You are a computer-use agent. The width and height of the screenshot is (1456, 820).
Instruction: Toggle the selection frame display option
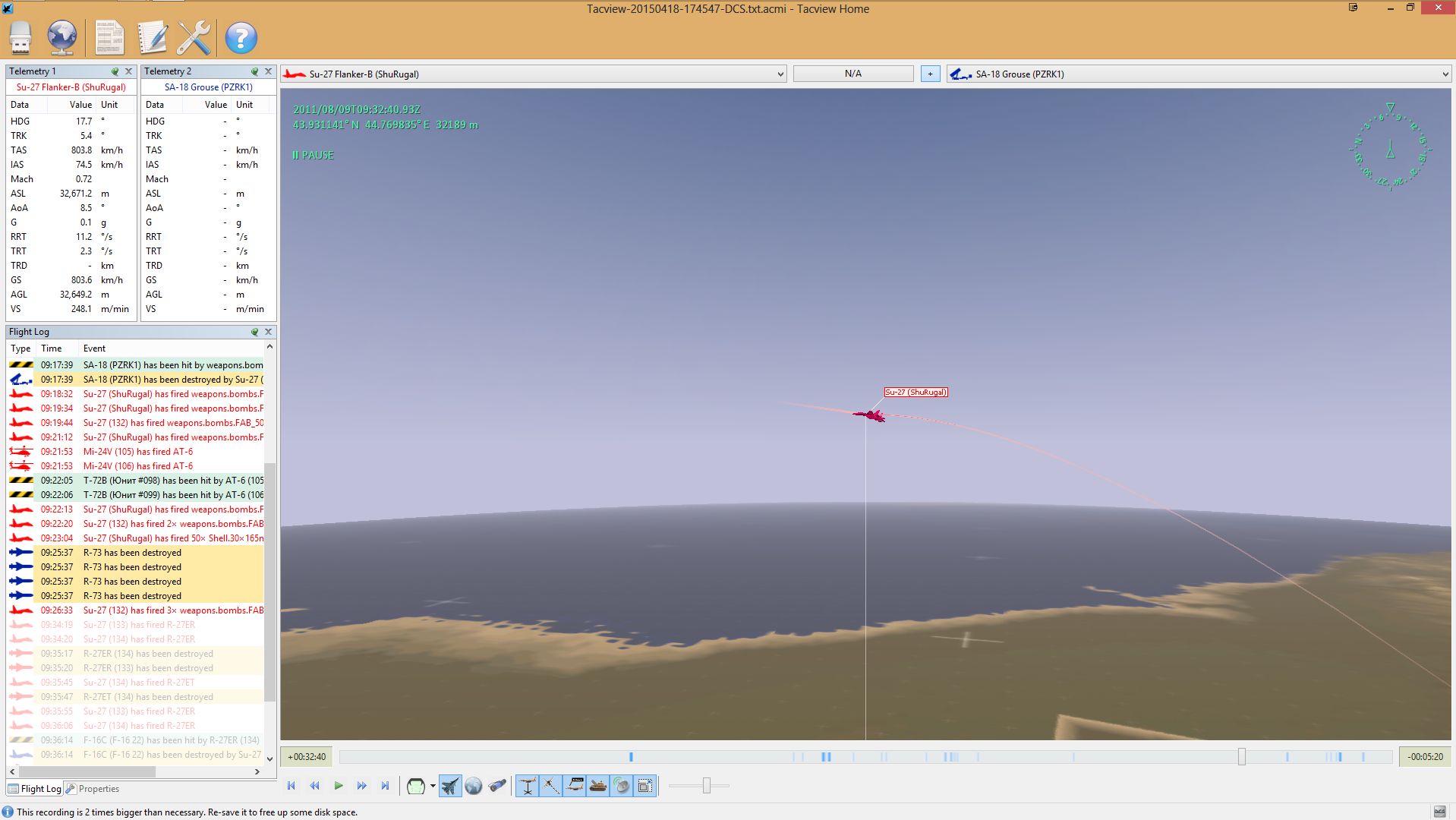click(x=645, y=786)
